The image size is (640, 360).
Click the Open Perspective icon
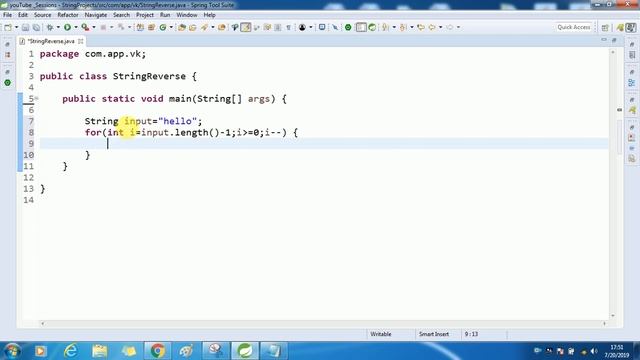605,27
